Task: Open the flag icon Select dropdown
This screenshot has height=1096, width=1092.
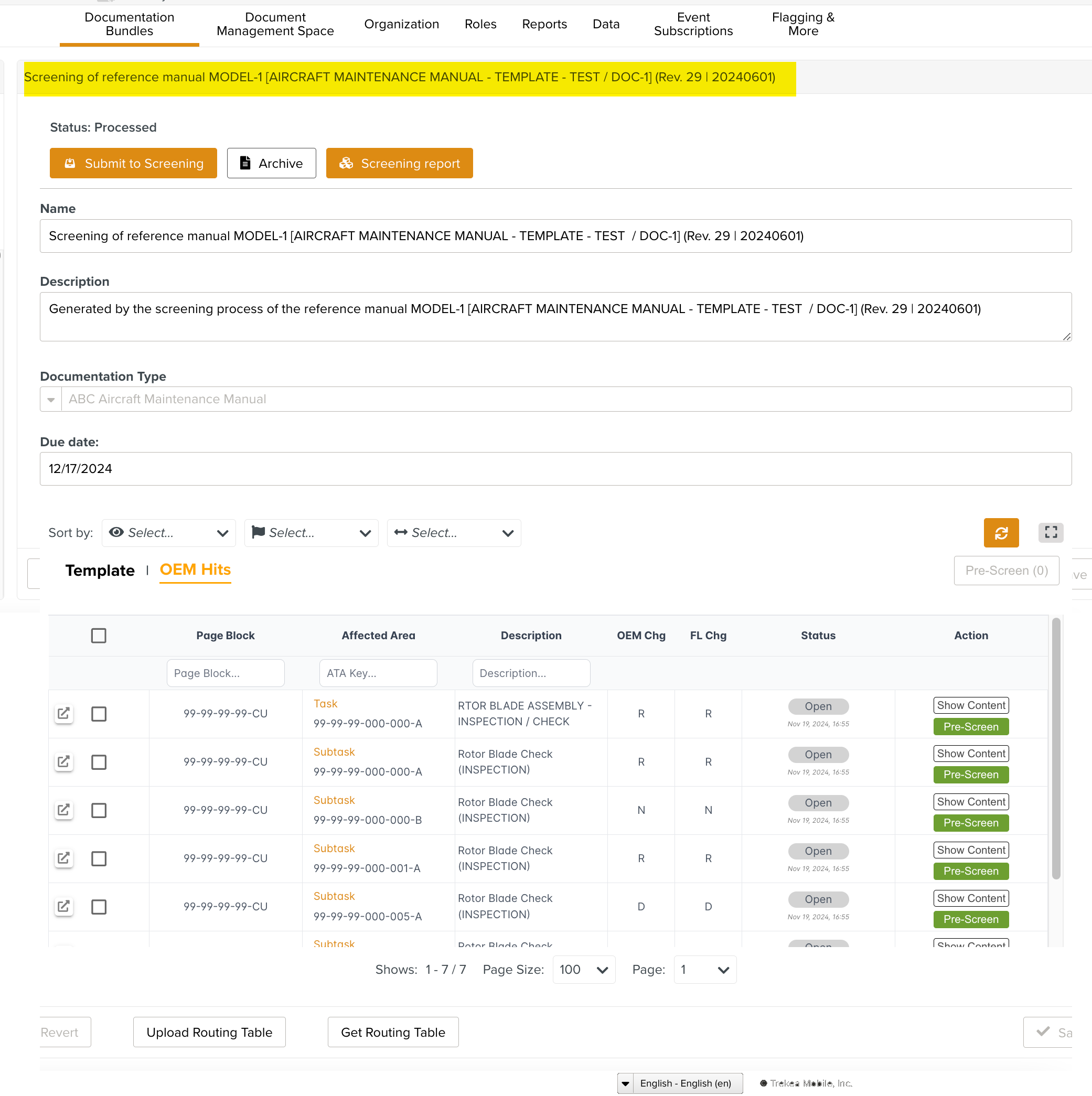Action: point(311,533)
